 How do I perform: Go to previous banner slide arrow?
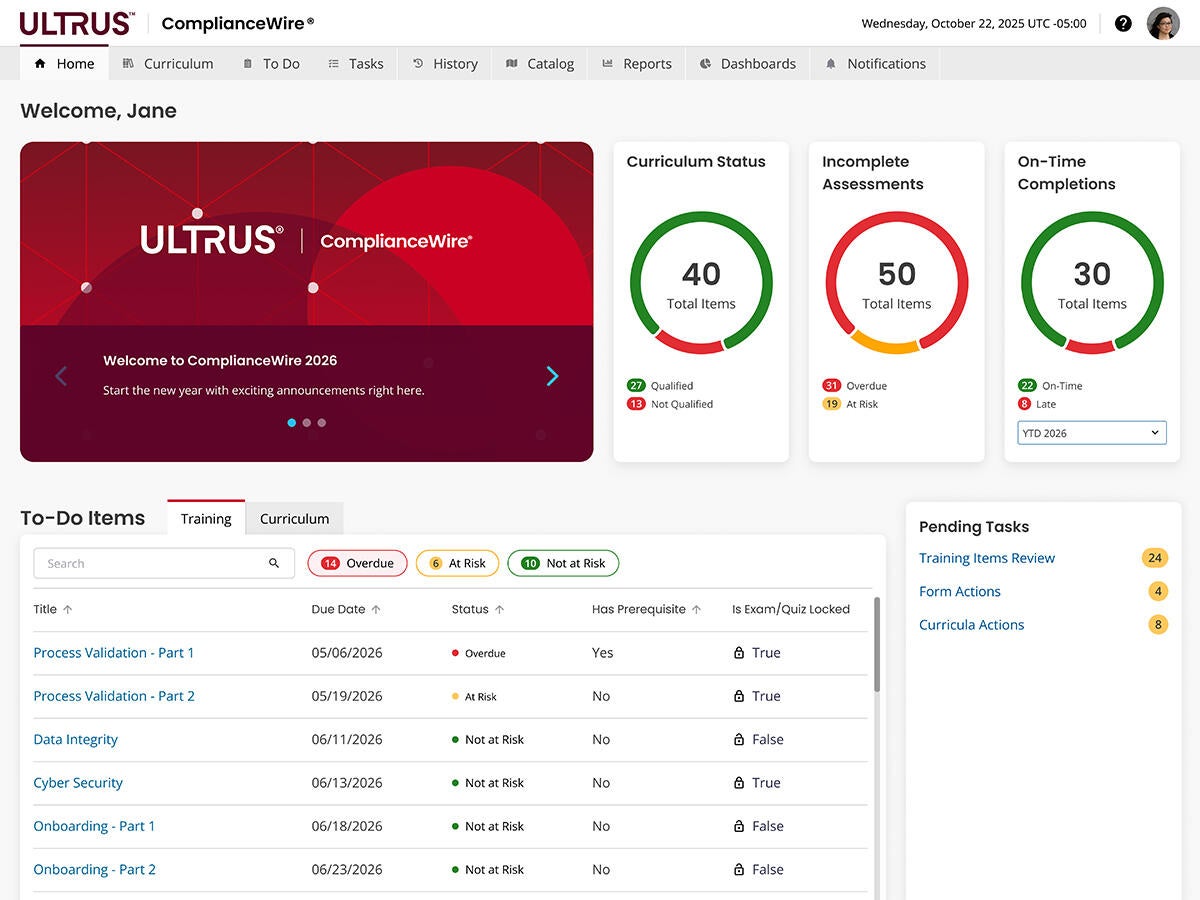[61, 376]
